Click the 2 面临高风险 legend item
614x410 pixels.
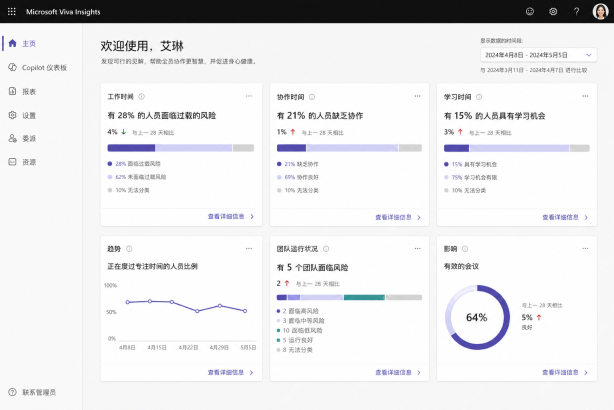[298, 311]
